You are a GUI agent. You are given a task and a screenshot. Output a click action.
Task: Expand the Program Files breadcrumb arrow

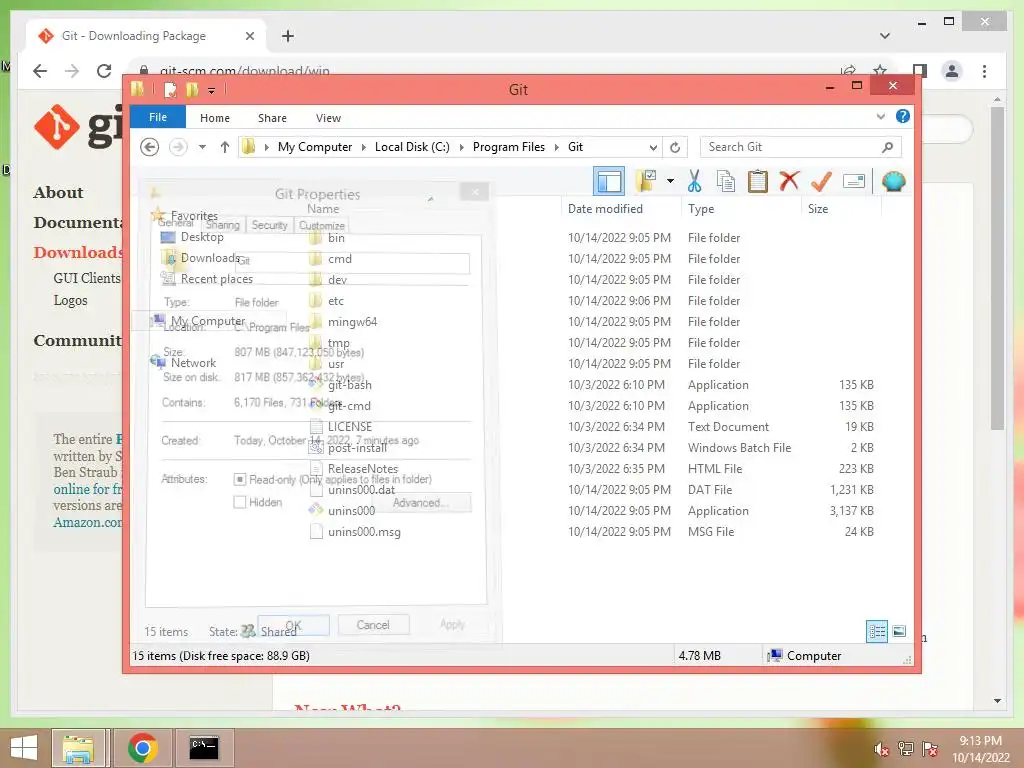[556, 147]
